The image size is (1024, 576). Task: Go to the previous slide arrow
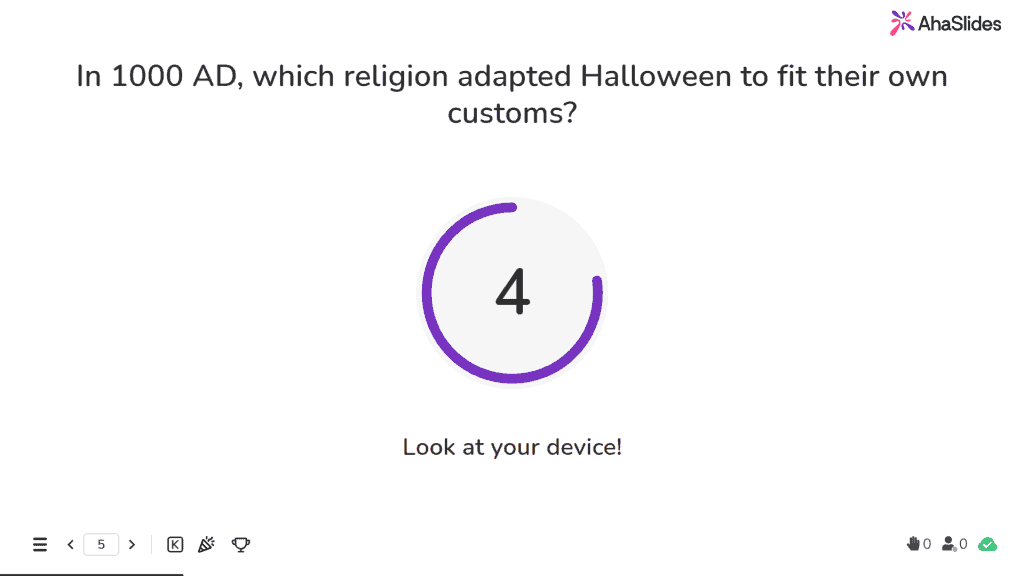tap(71, 544)
